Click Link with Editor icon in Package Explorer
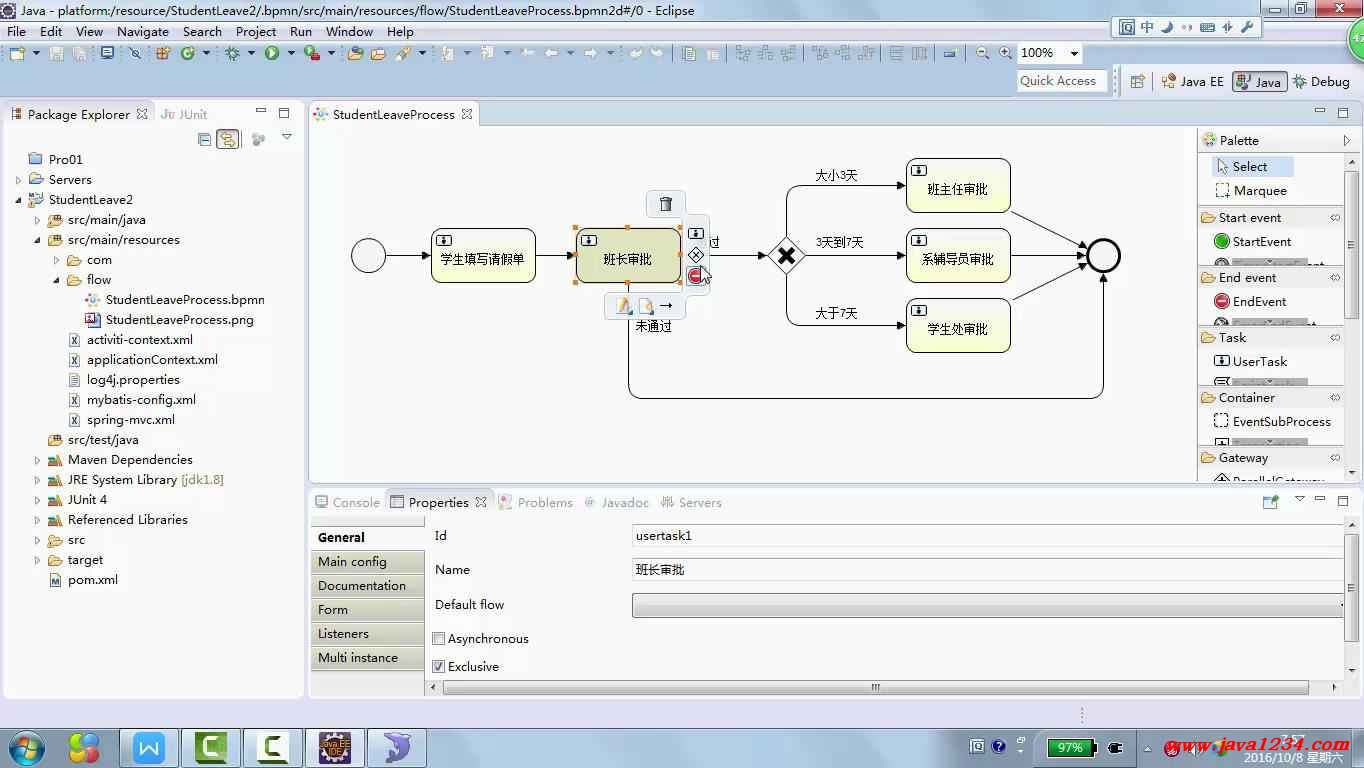Screen dimensions: 1364x768 tap(228, 139)
